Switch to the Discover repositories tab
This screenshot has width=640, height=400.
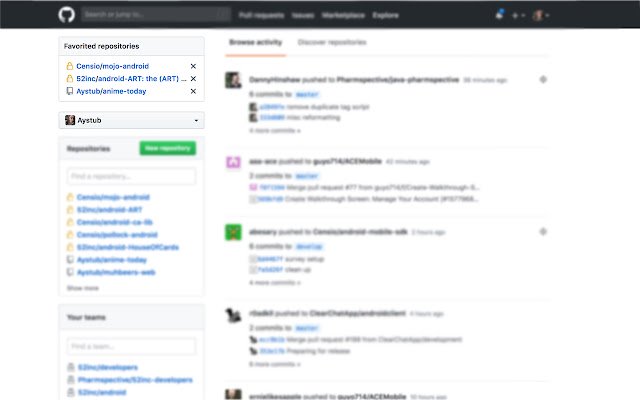tap(332, 42)
